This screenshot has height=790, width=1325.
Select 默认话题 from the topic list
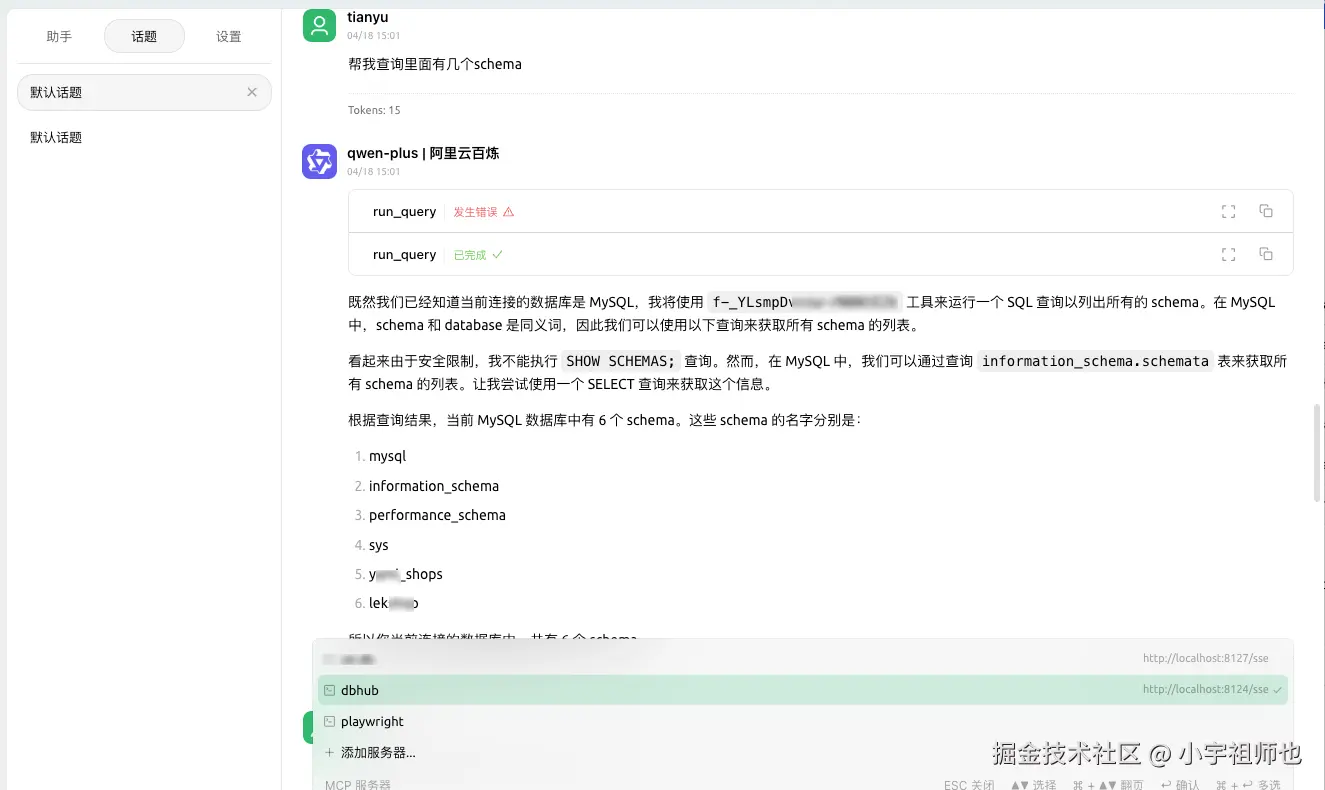(55, 137)
